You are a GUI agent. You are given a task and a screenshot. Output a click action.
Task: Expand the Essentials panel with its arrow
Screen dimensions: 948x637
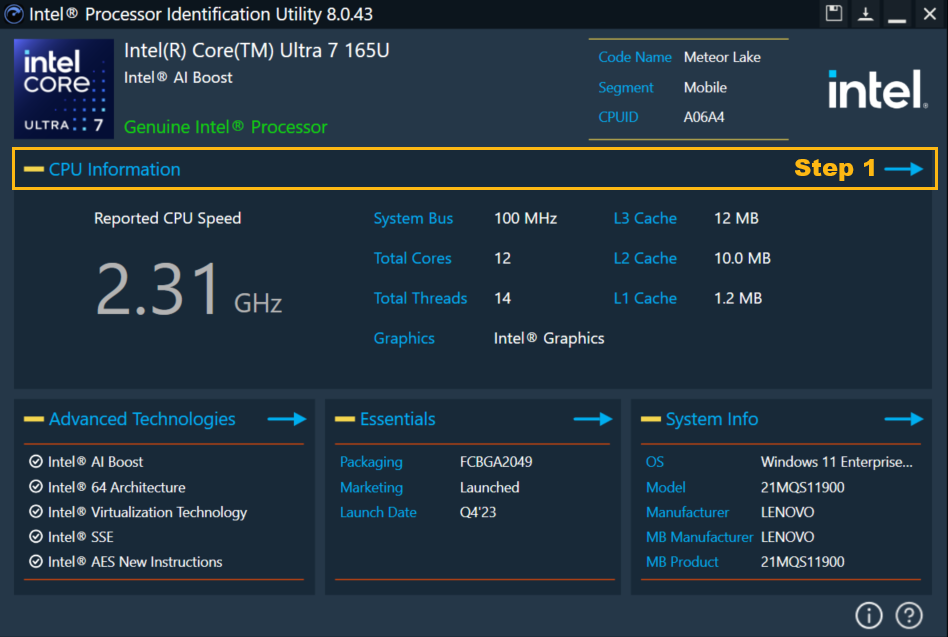coord(592,419)
